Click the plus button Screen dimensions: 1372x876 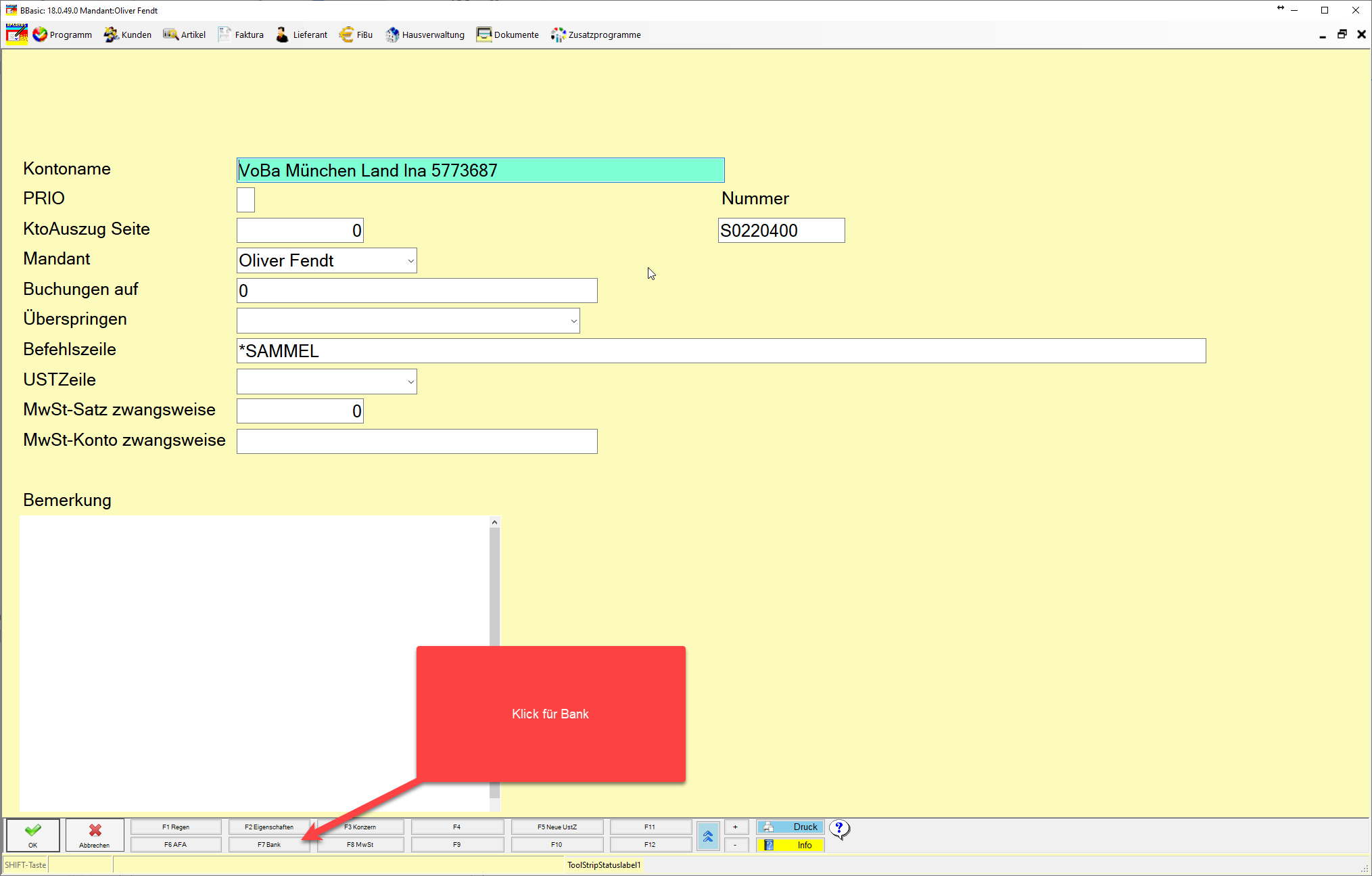tap(736, 827)
